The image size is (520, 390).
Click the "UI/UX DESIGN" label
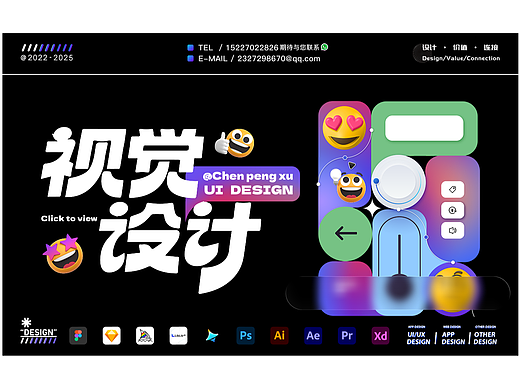tap(418, 338)
